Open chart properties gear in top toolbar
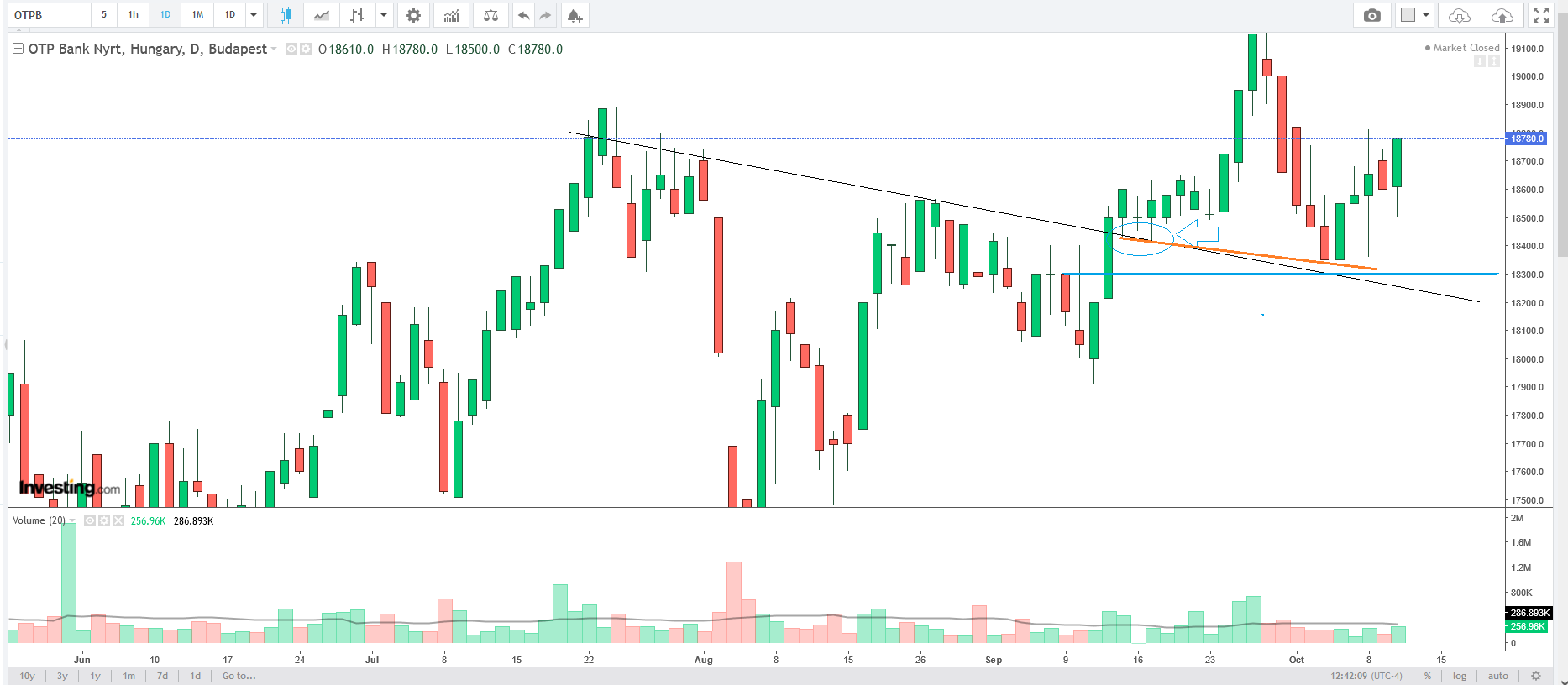 coord(413,15)
